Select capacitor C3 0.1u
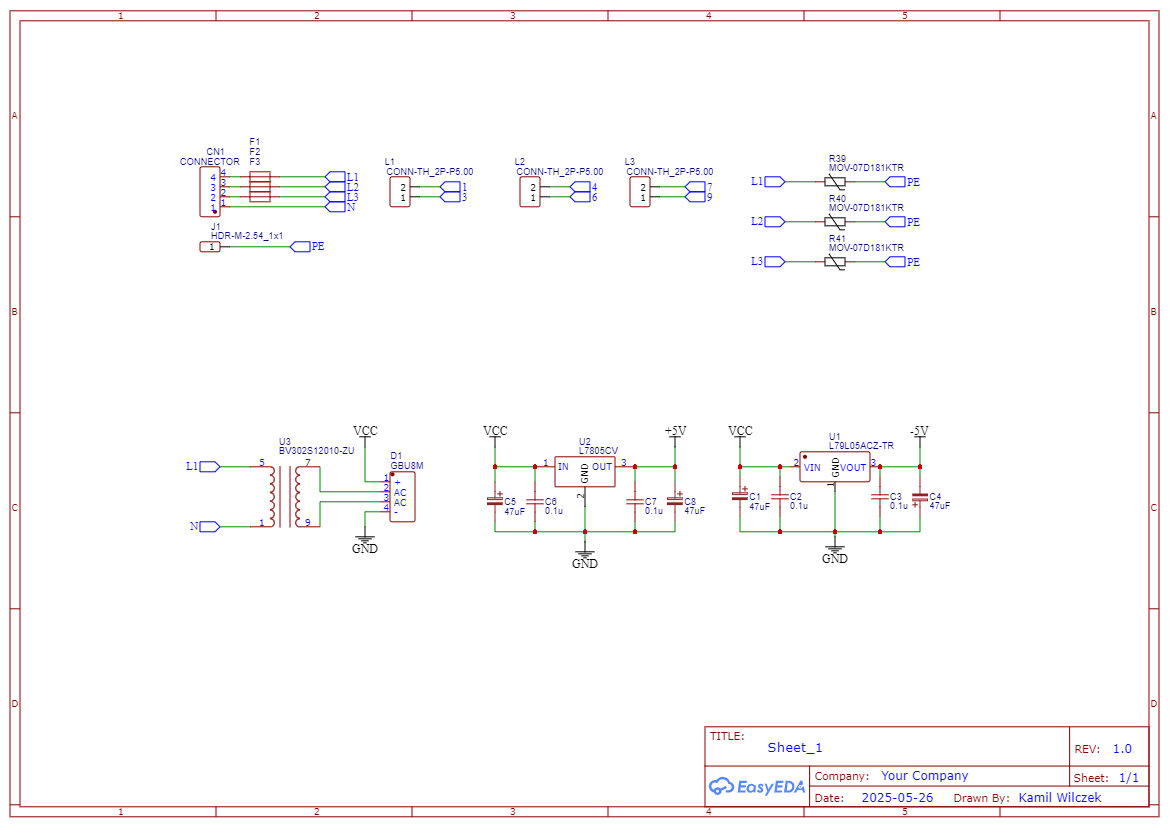Image resolution: width=1169 pixels, height=827 pixels. point(880,496)
